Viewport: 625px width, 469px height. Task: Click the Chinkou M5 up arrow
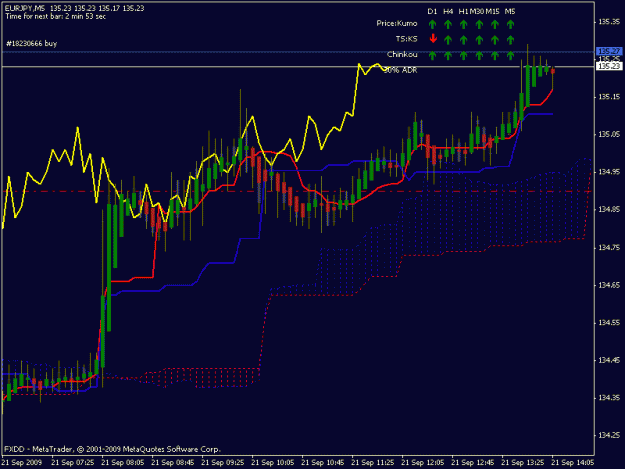pos(510,55)
